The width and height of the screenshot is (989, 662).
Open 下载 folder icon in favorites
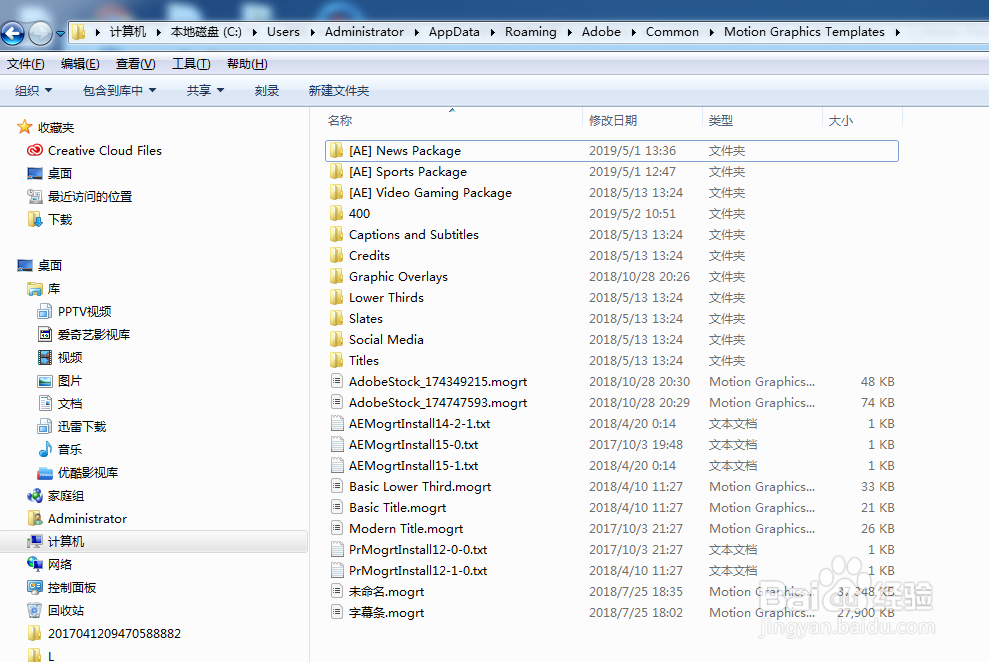click(35, 219)
